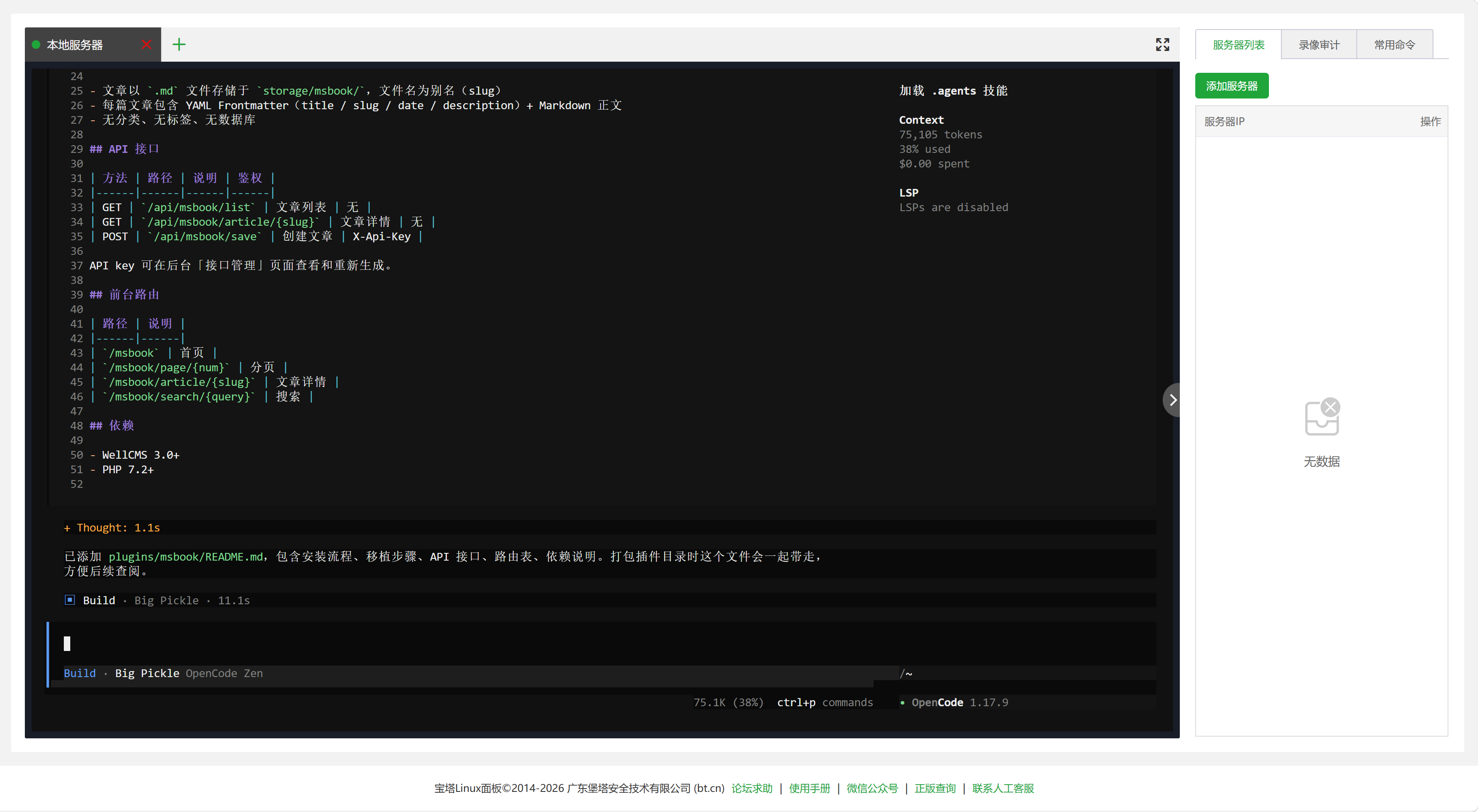Click the 'ctrl+p commands' hint
This screenshot has width=1478, height=812.
click(825, 702)
